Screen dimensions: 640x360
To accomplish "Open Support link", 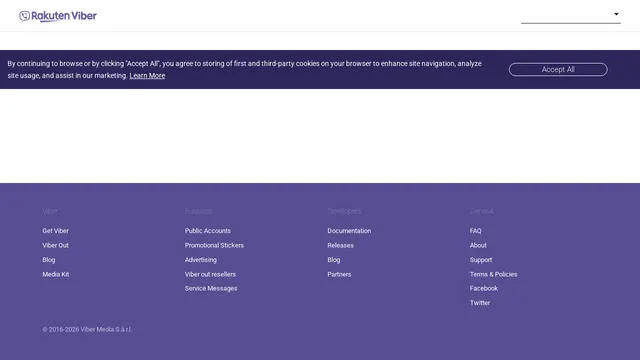I will (x=481, y=260).
